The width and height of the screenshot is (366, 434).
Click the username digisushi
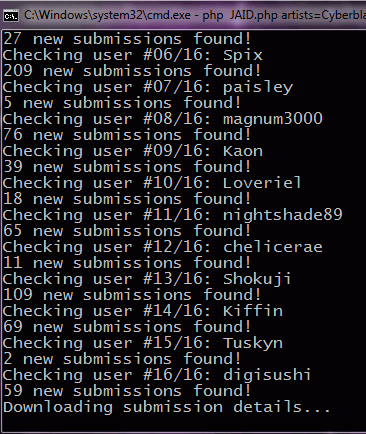tap(267, 375)
